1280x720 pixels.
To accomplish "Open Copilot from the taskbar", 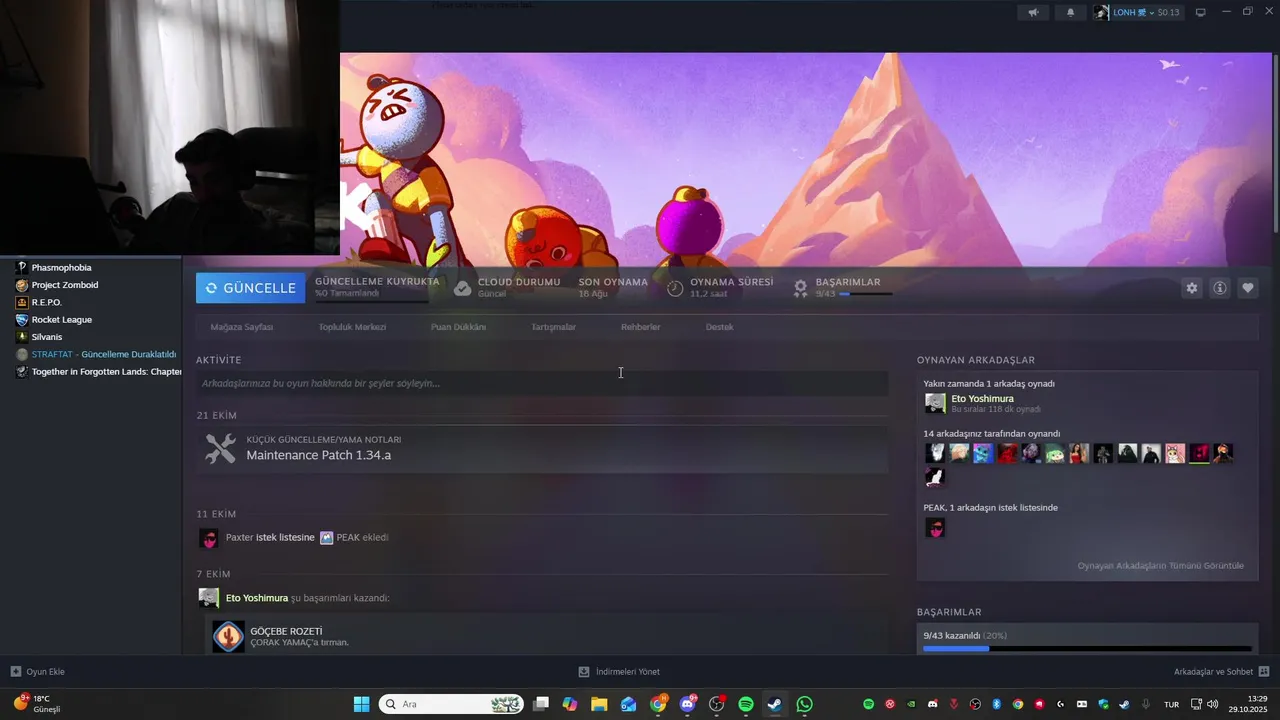I will click(x=570, y=704).
